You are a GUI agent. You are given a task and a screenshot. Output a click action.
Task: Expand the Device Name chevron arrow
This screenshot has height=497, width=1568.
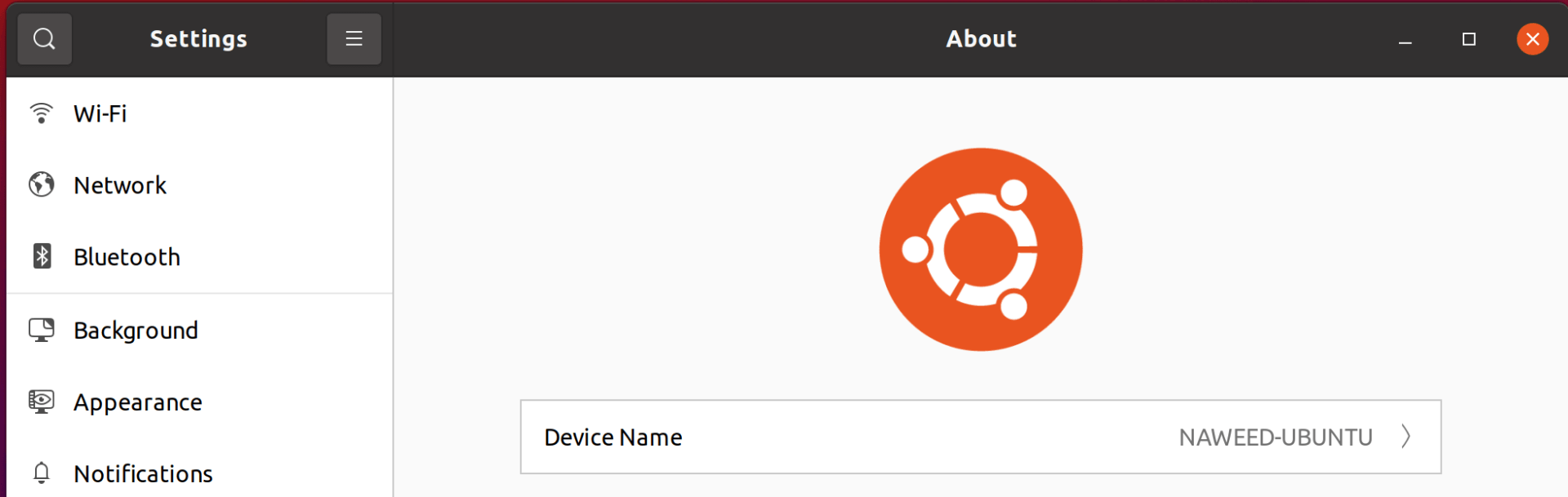(1406, 437)
